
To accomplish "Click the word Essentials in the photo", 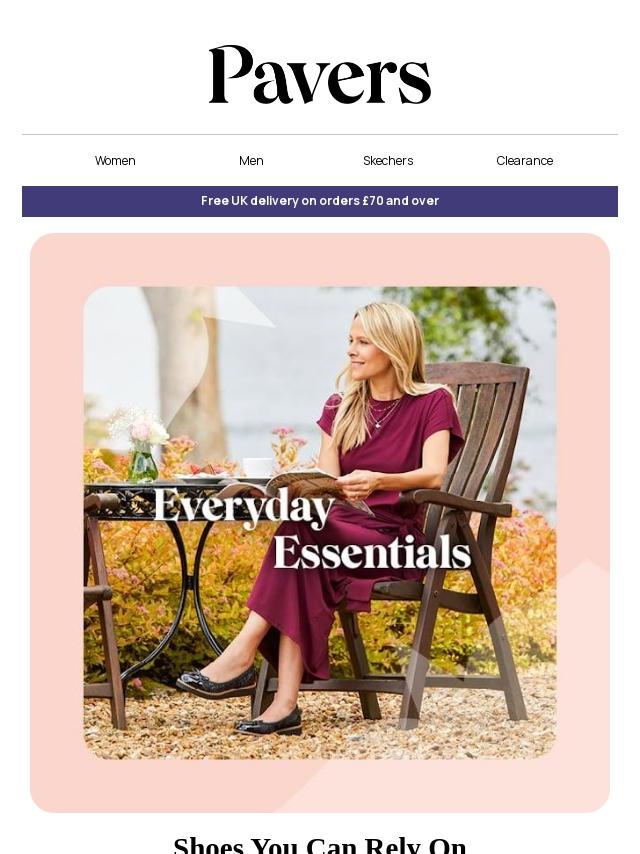I will pos(372,552).
